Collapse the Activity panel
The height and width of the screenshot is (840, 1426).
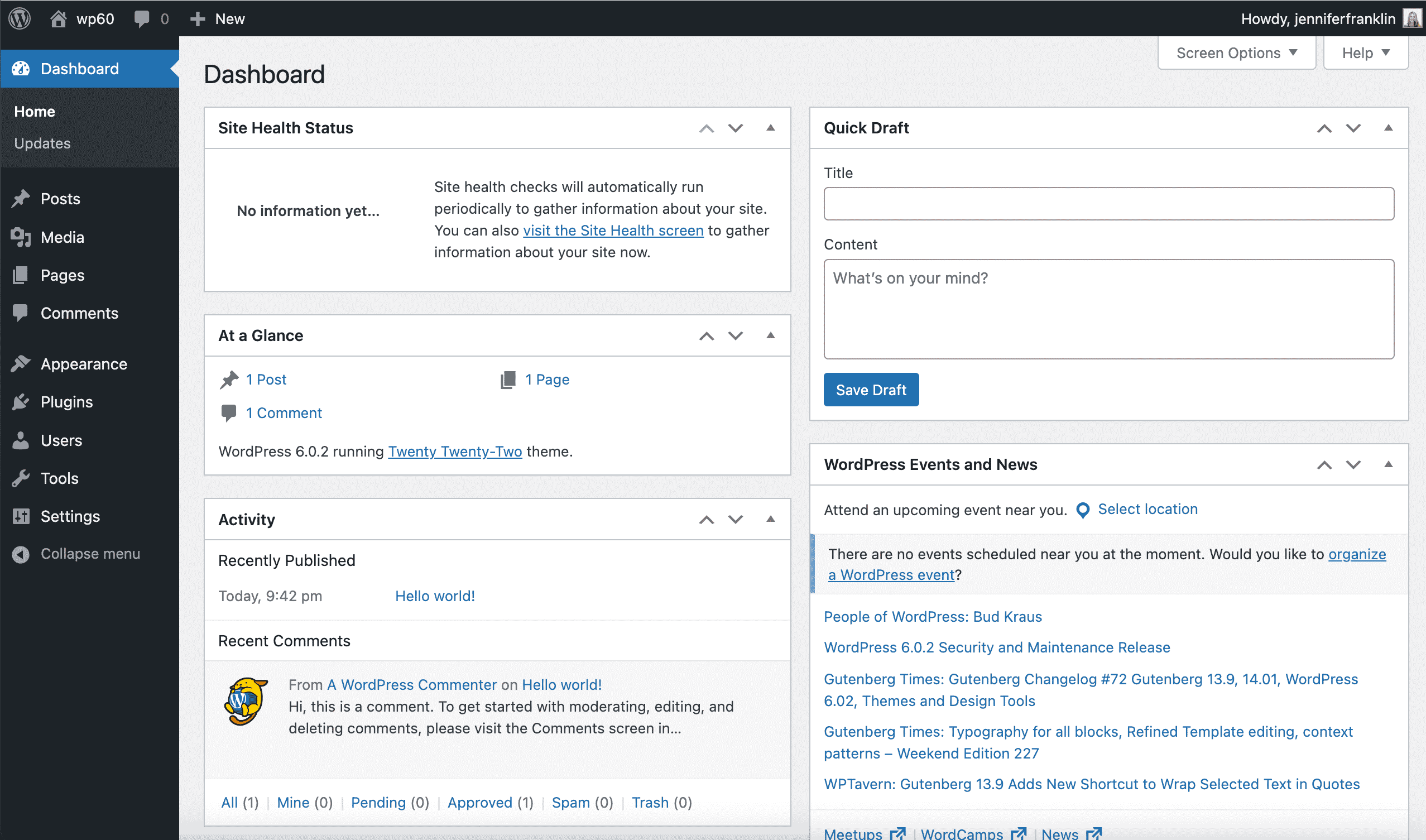(x=771, y=518)
